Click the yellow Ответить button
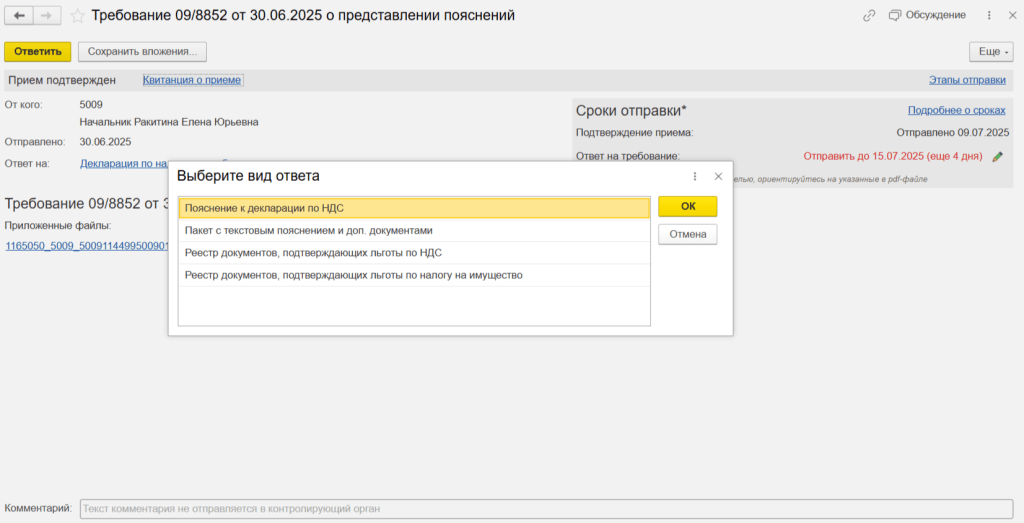The image size is (1024, 523). point(37,52)
